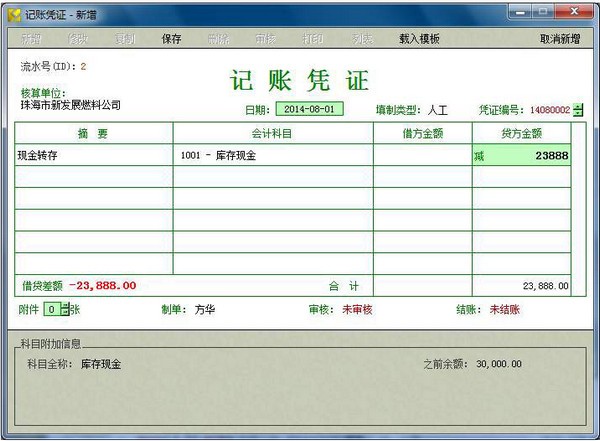Click the 删除 toolbar item
600x441 pixels.
218,39
